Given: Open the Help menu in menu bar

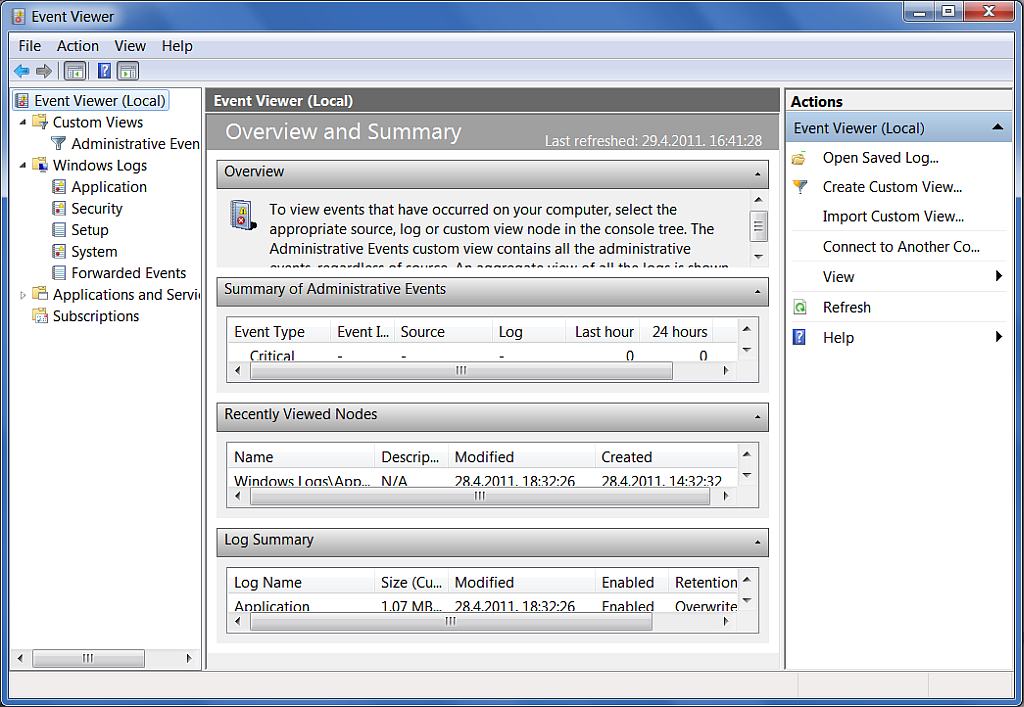Looking at the screenshot, I should point(177,46).
